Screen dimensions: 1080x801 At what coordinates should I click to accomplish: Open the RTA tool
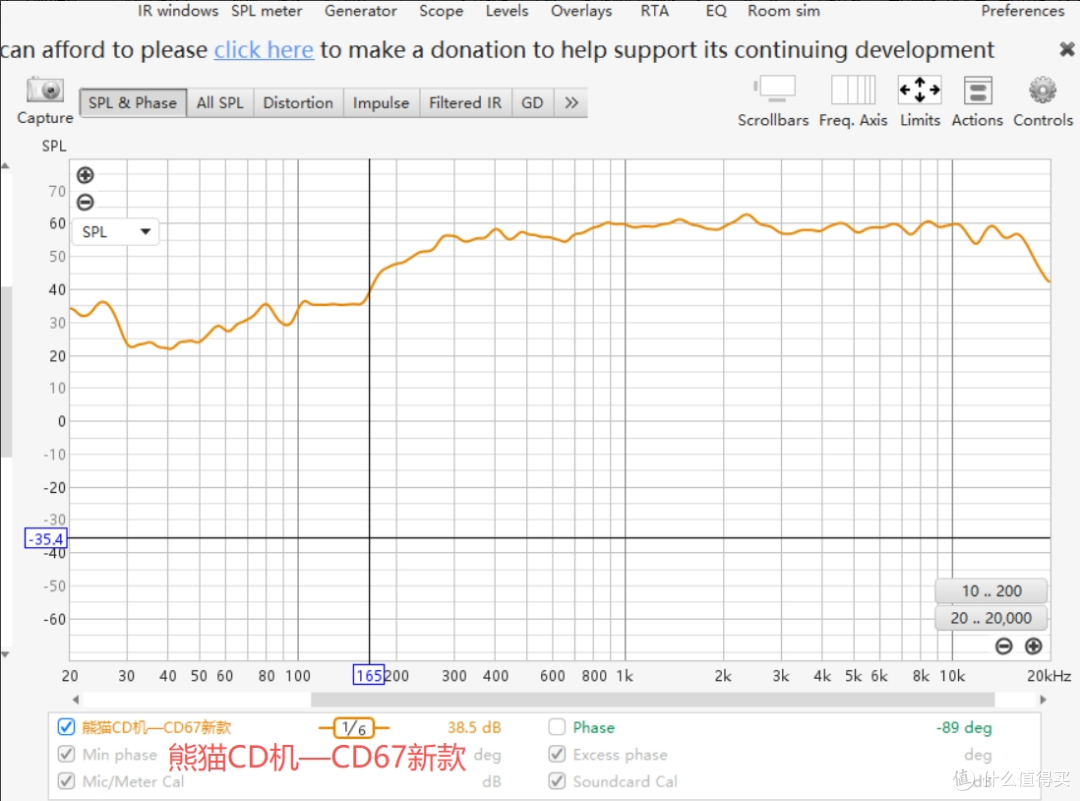[x=654, y=10]
